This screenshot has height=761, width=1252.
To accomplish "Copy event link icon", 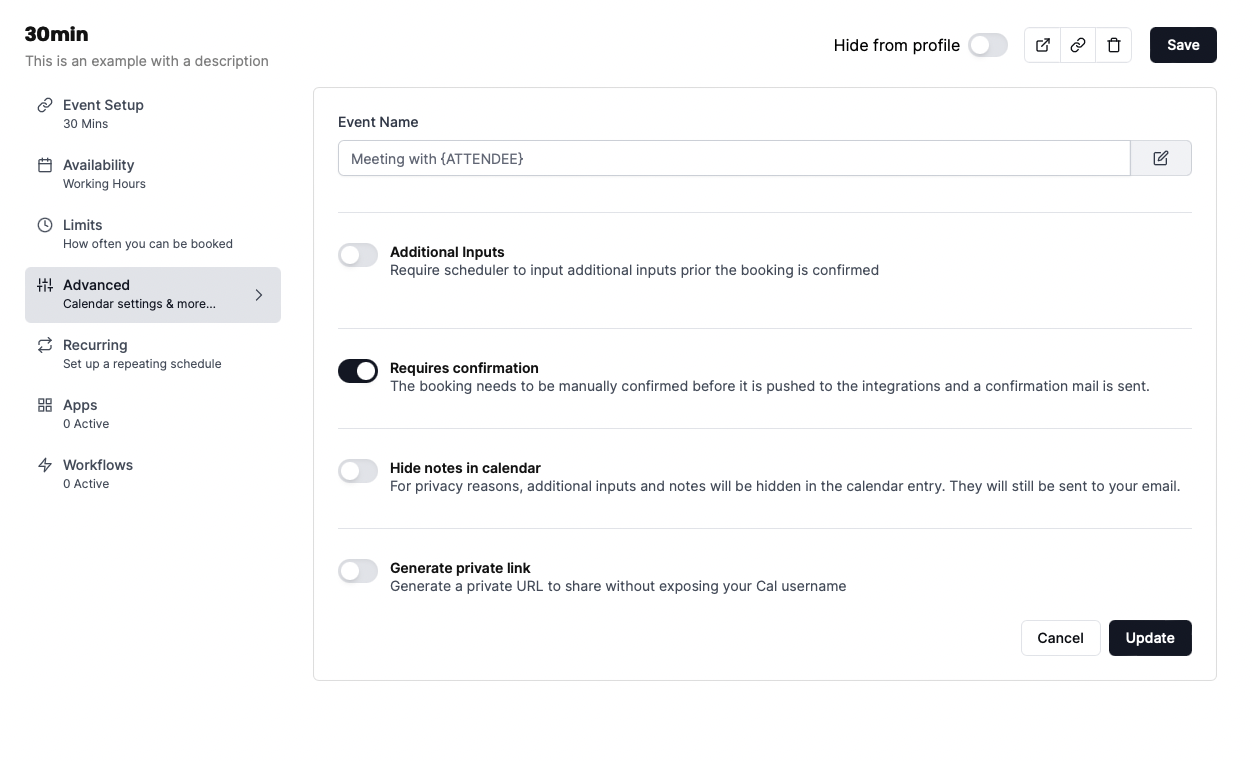I will [1078, 45].
